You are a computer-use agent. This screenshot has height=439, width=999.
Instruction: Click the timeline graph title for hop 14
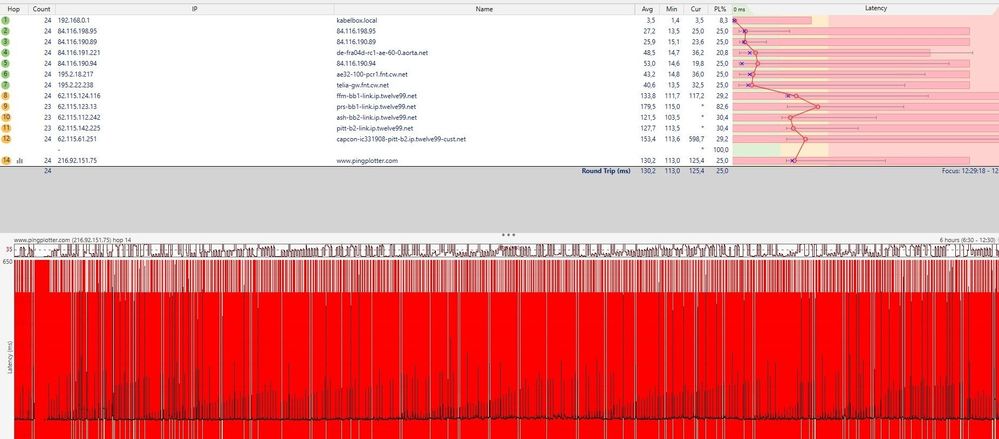pyautogui.click(x=73, y=240)
